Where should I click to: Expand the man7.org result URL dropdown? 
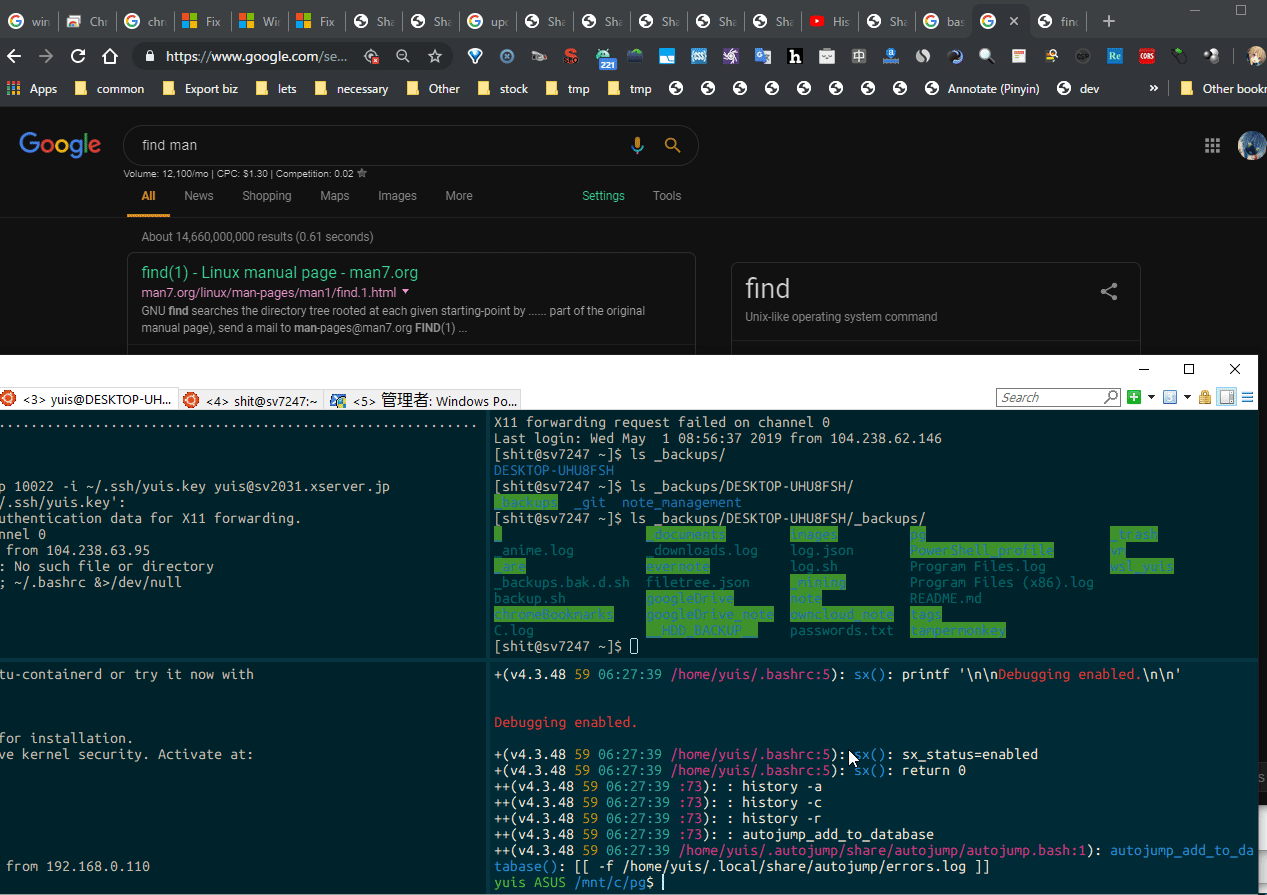click(x=405, y=293)
